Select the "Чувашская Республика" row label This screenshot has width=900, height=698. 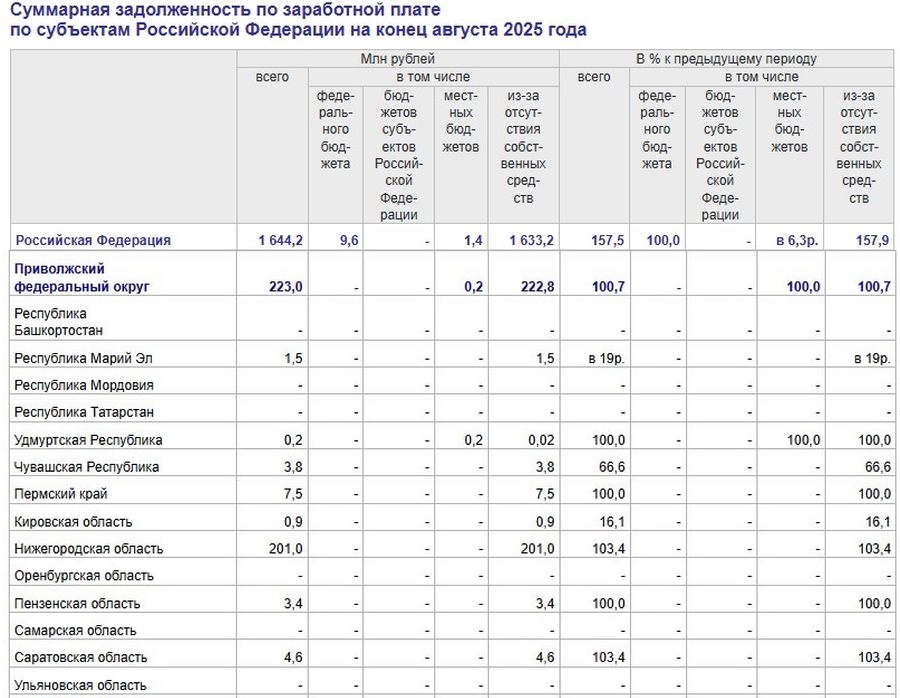[87, 467]
